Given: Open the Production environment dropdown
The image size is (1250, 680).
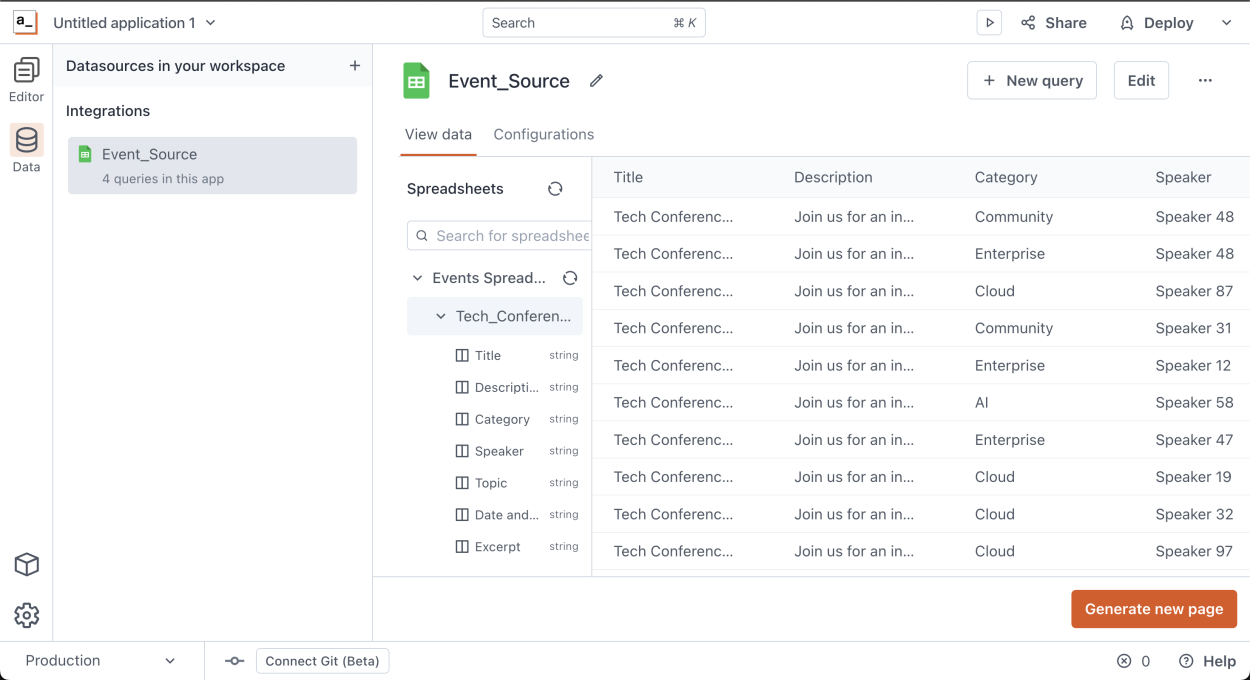Looking at the screenshot, I should (100, 661).
